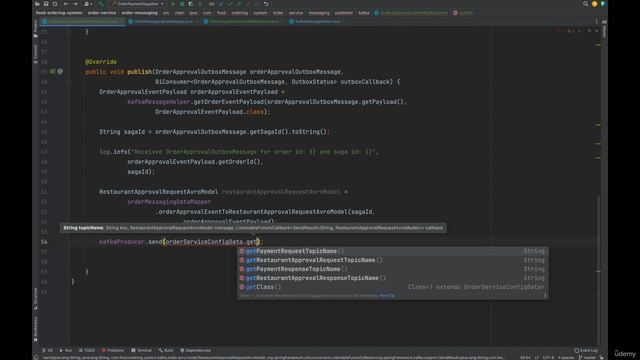
Task: Click the orange updates icon at top right
Action: coord(594,4)
